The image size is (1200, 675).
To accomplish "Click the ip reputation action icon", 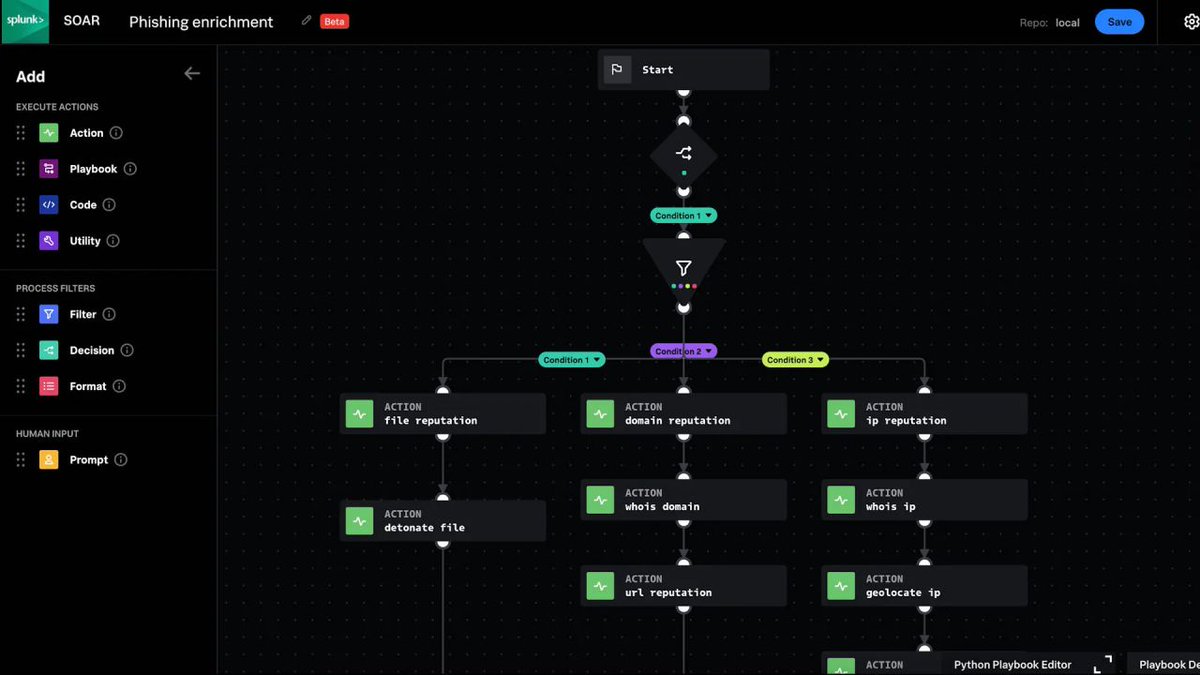I will point(841,414).
